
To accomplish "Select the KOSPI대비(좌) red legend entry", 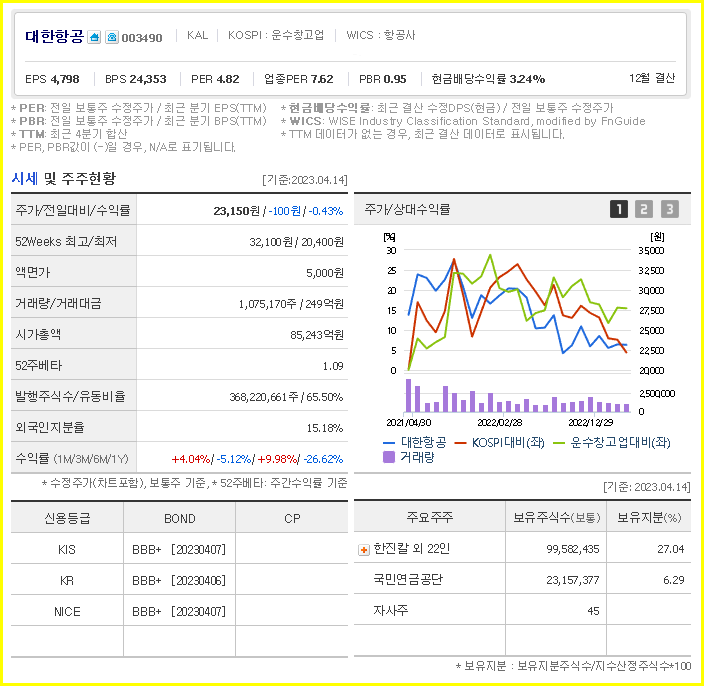I will 499,443.
